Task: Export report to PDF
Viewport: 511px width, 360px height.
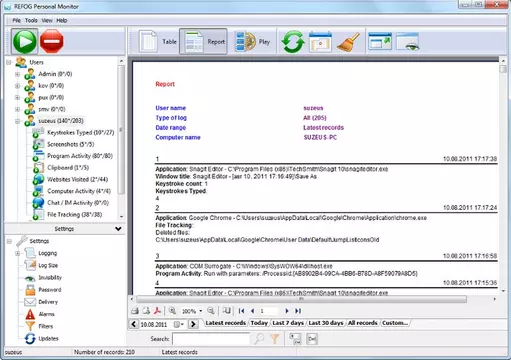Action: [157, 311]
